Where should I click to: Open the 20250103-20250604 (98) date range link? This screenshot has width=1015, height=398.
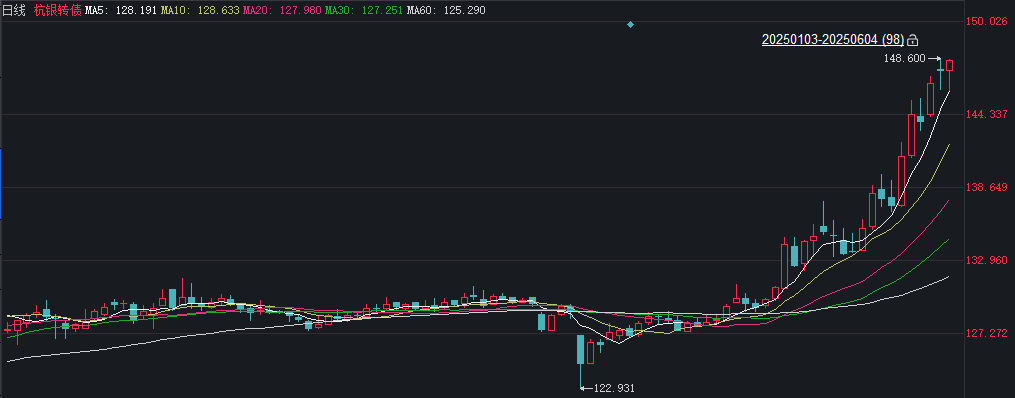pyautogui.click(x=832, y=40)
